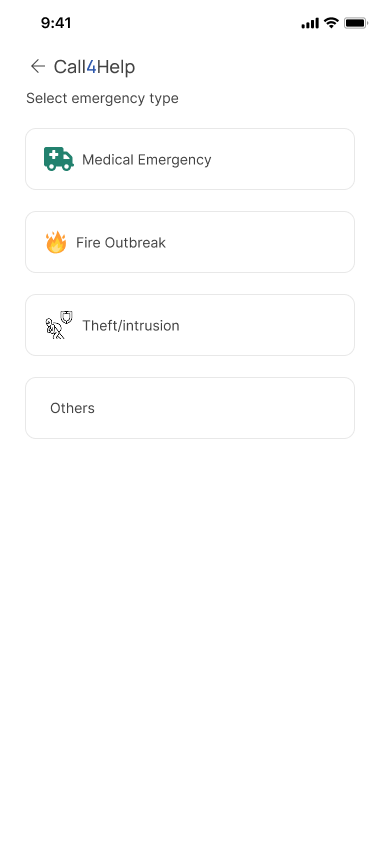
Task: Tap the Select emergency type heading
Action: (102, 99)
